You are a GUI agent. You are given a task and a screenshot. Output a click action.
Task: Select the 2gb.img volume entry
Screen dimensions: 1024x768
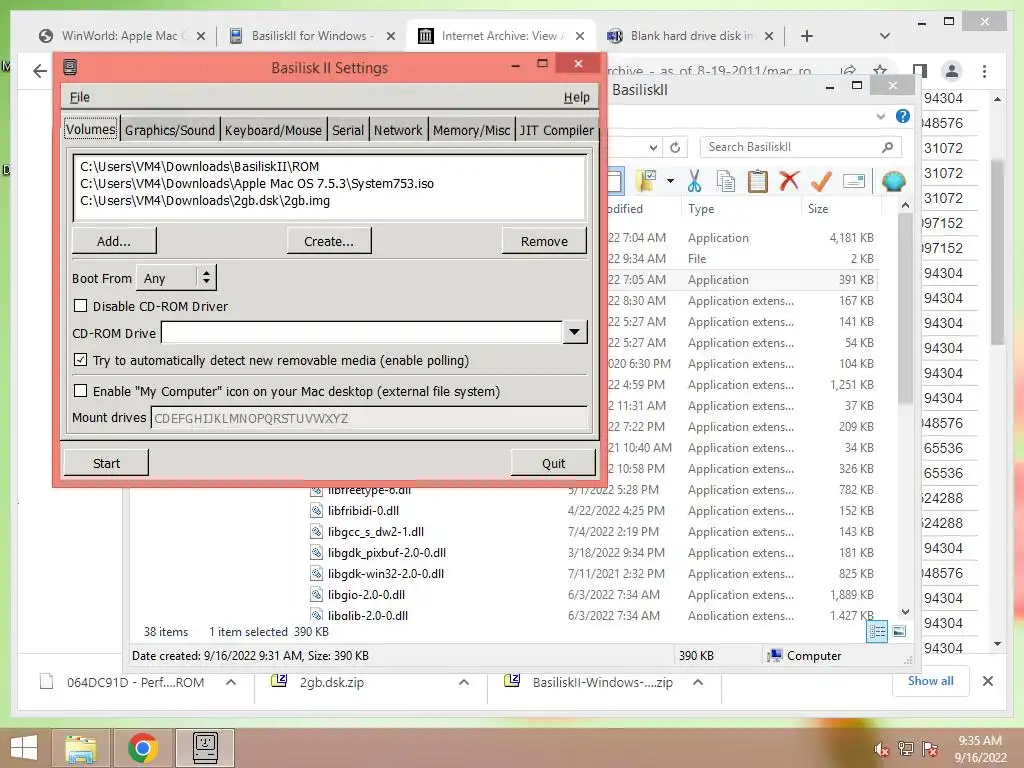(x=205, y=200)
